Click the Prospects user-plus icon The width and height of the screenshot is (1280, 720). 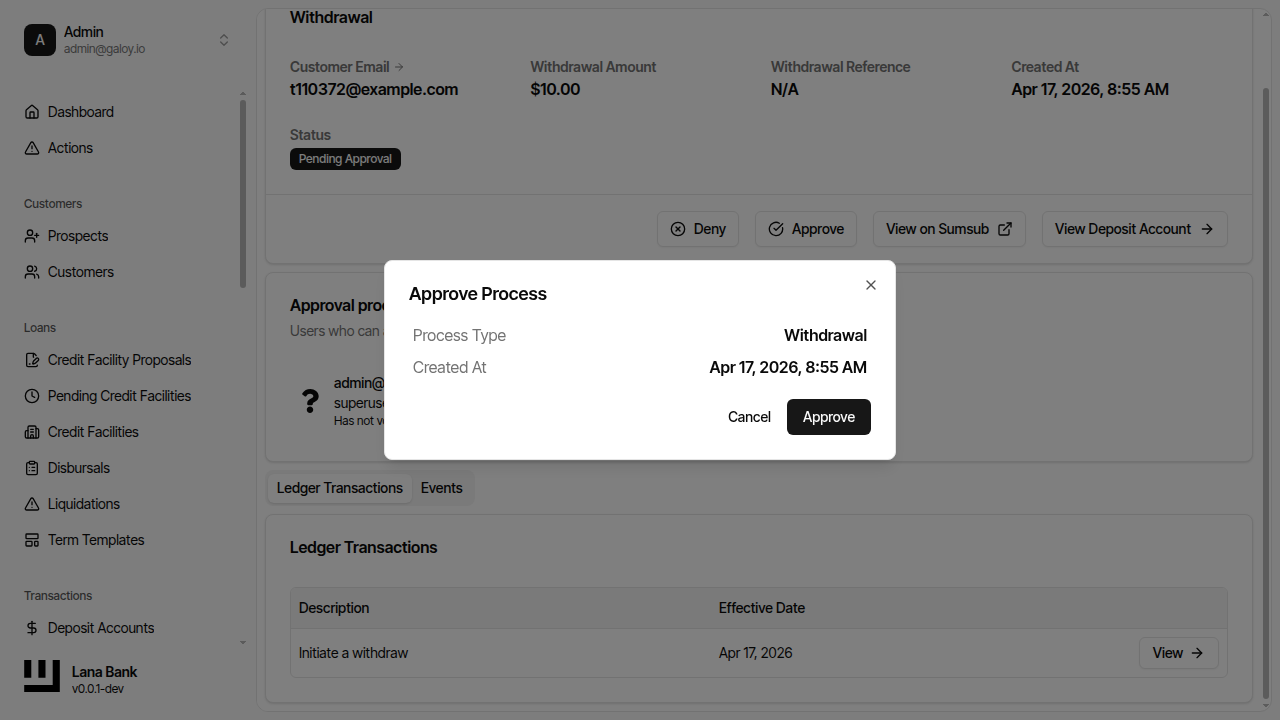coord(32,236)
